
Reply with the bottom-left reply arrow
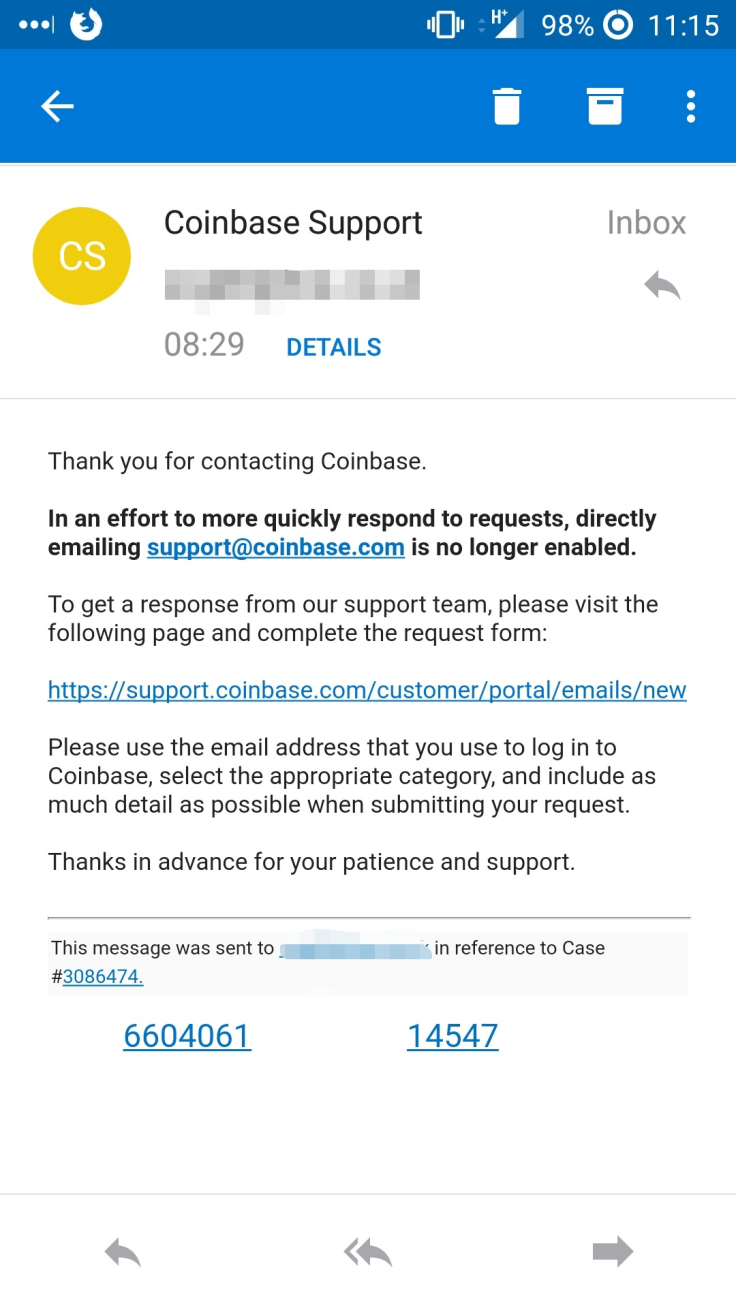(123, 1252)
